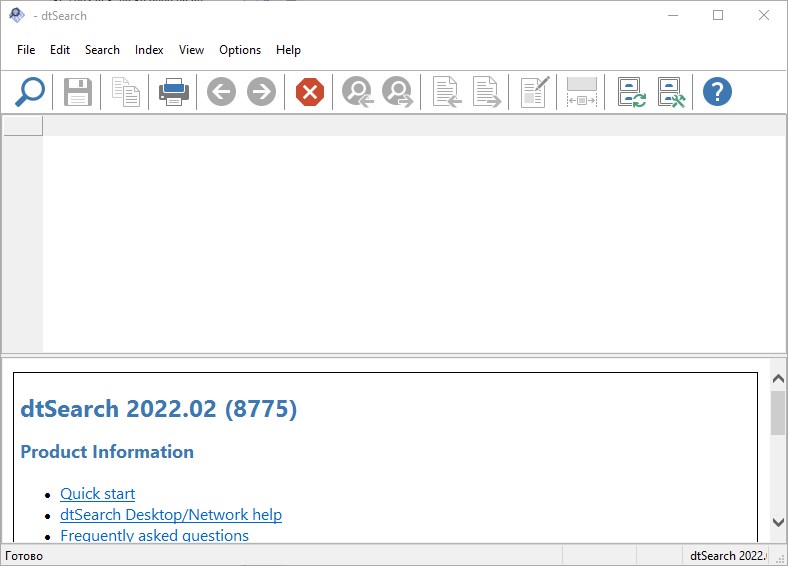The image size is (788, 566).
Task: Click the scrollbar down arrow
Action: 778,522
